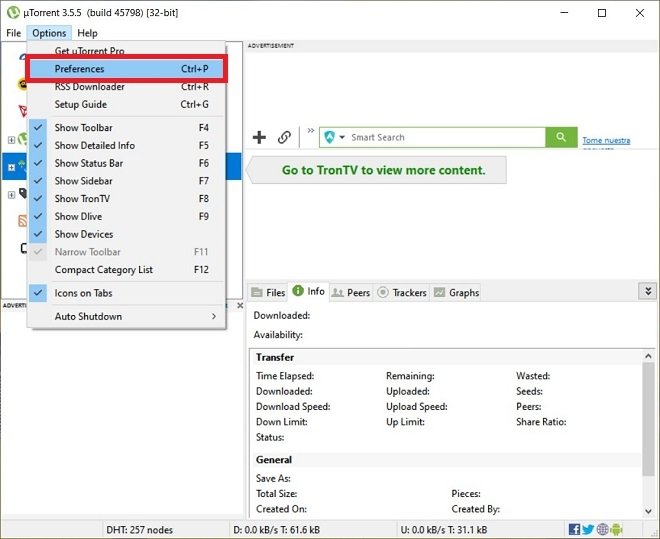Expand the highlighted sidebar tree node
Screen dimensions: 660x539
(x=12, y=167)
